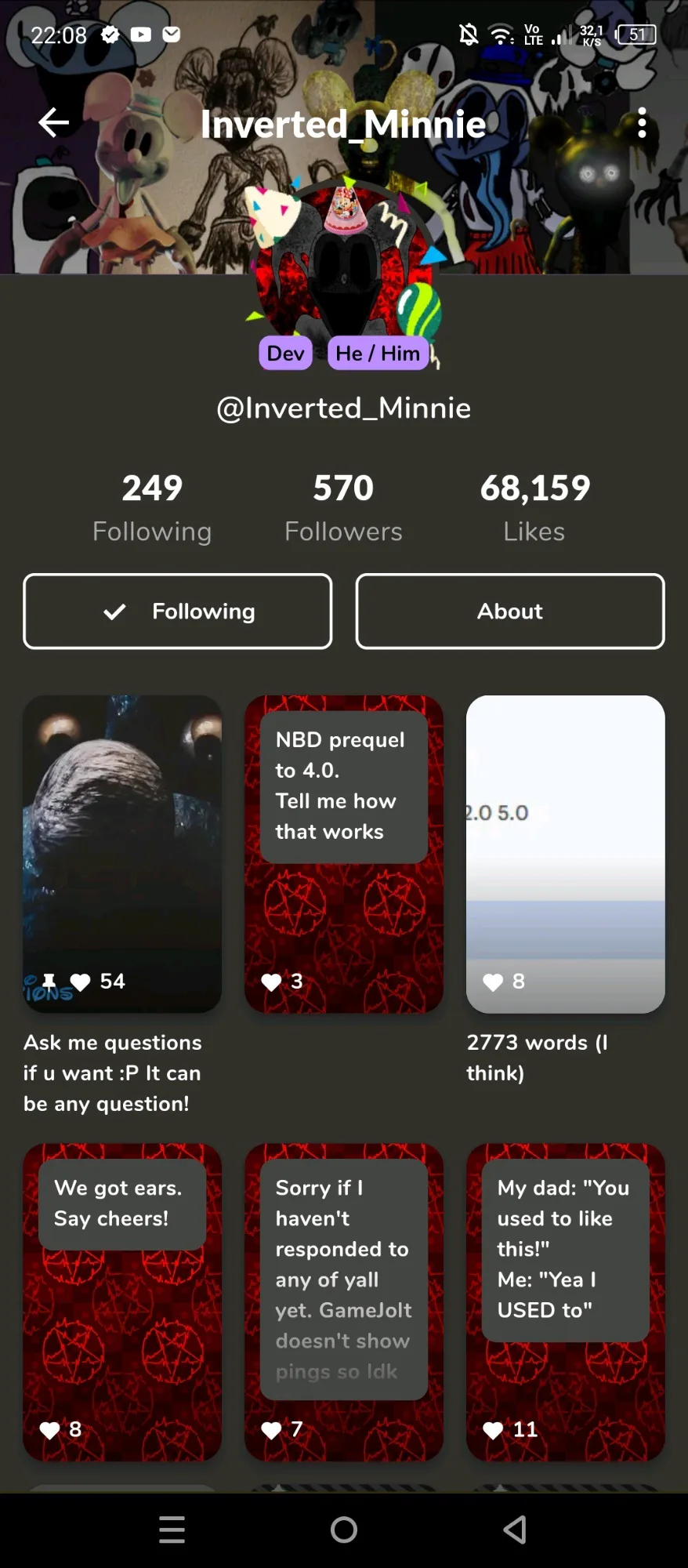Viewport: 688px width, 1568px height.
Task: Like the "We got ears" post heart
Action: tap(49, 1430)
